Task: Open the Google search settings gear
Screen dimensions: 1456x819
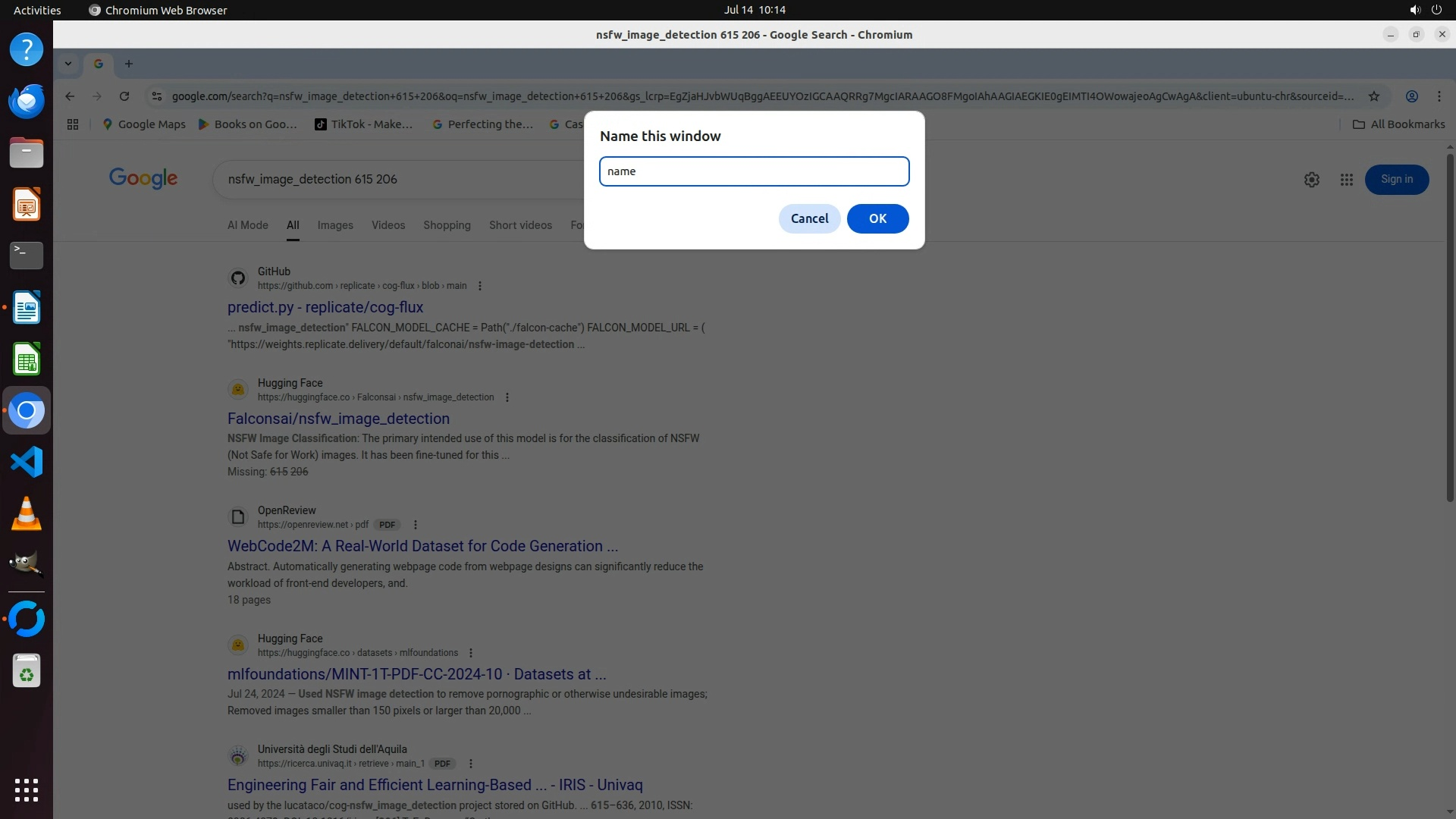Action: 1311,180
